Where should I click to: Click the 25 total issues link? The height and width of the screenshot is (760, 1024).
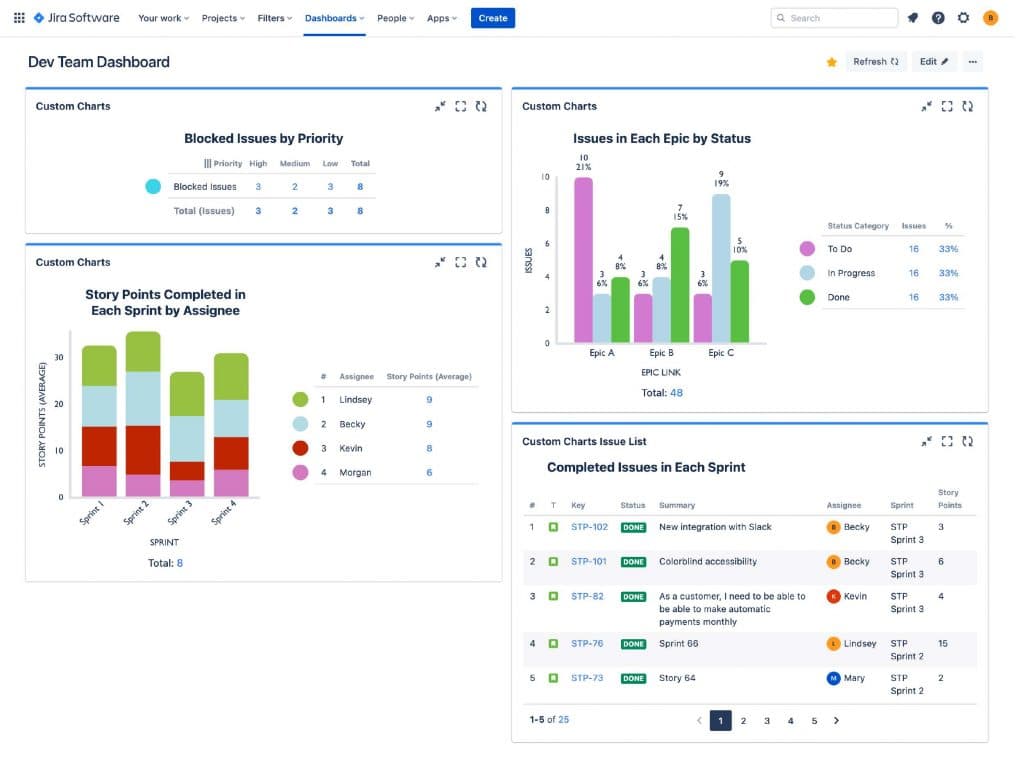(564, 720)
